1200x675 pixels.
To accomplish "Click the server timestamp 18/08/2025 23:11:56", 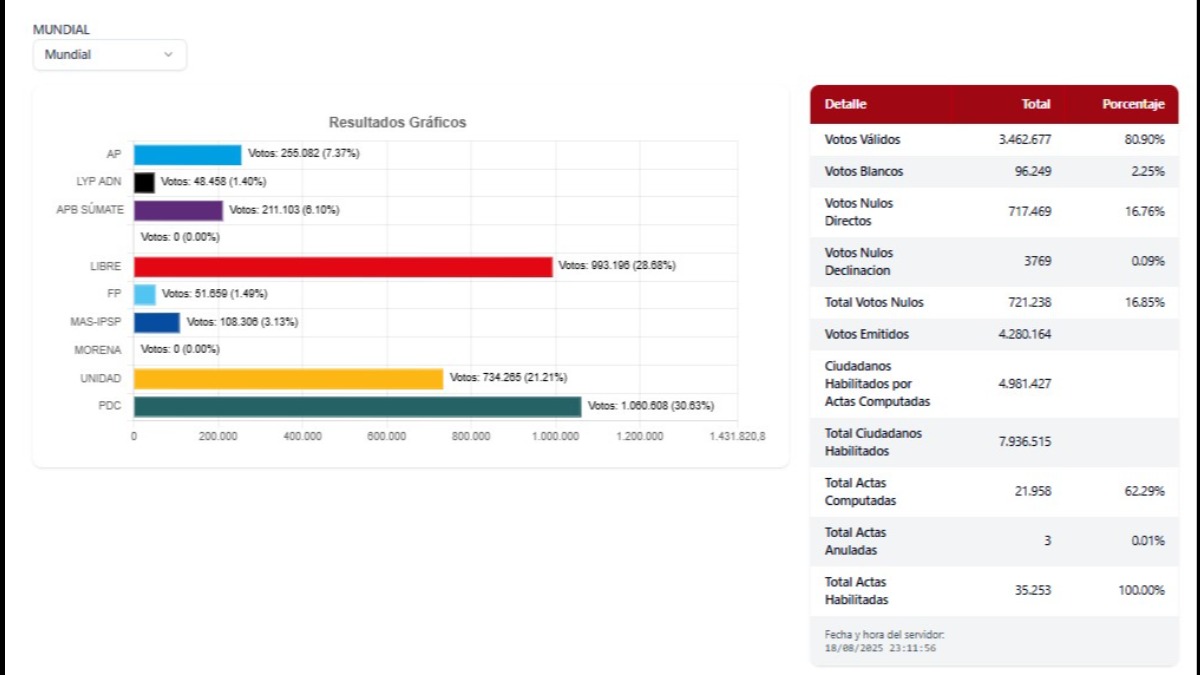I will (x=880, y=648).
